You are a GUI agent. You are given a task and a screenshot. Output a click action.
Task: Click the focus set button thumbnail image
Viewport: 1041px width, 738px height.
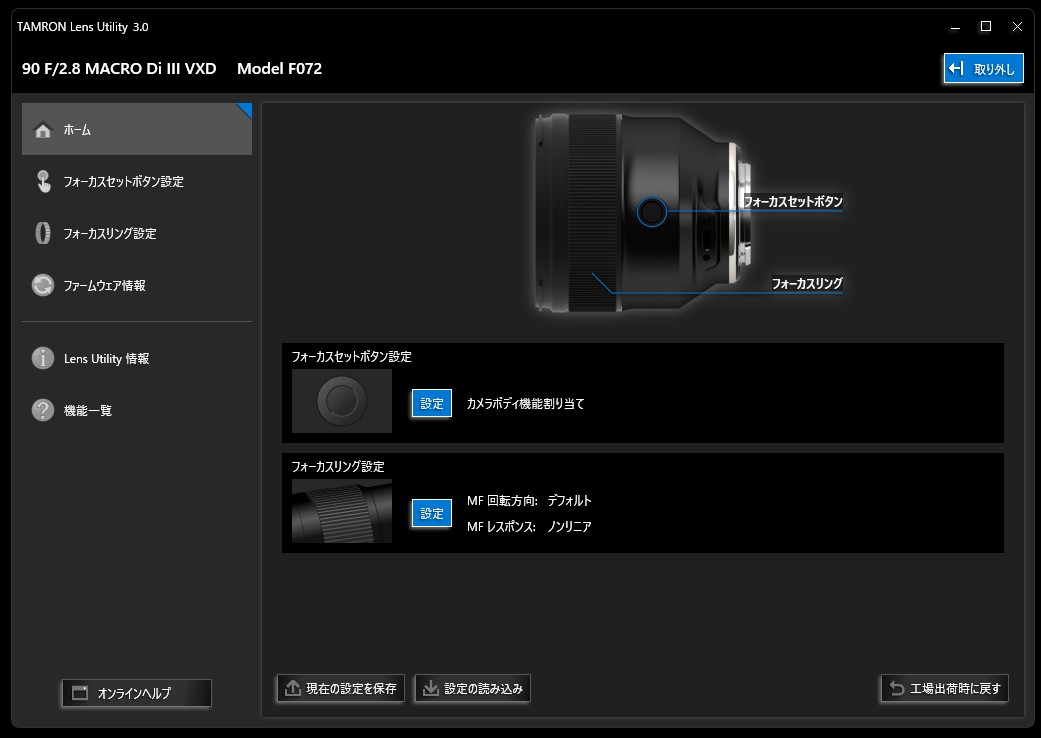[x=342, y=401]
